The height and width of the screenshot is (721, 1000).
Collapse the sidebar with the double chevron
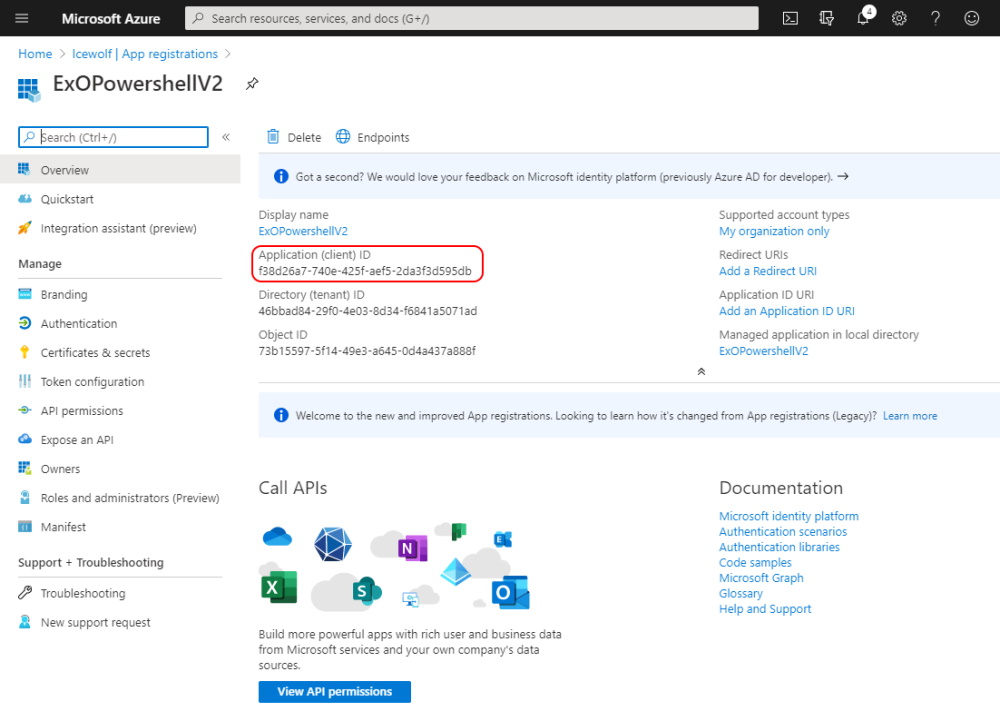(x=226, y=137)
